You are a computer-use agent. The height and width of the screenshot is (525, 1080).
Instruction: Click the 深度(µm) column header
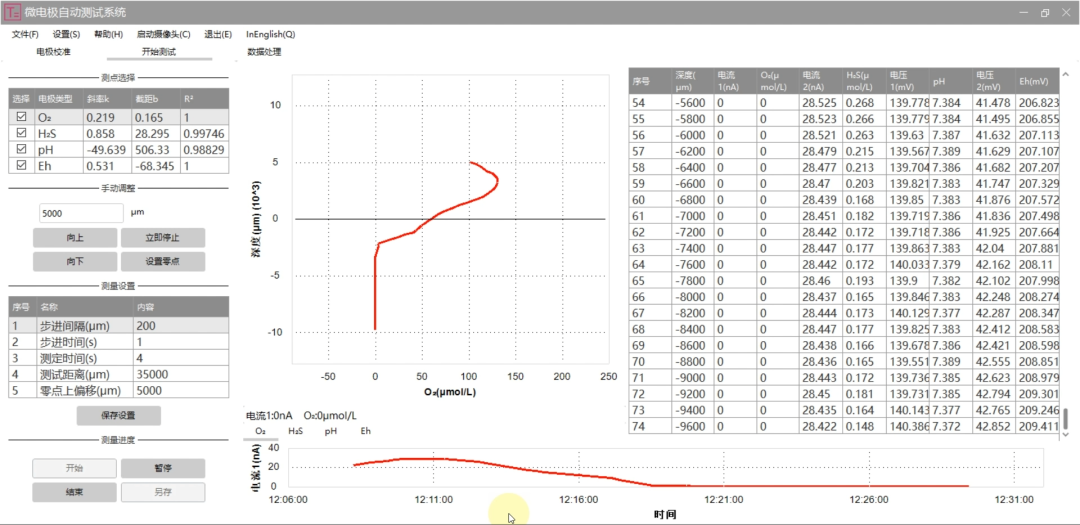pos(693,81)
